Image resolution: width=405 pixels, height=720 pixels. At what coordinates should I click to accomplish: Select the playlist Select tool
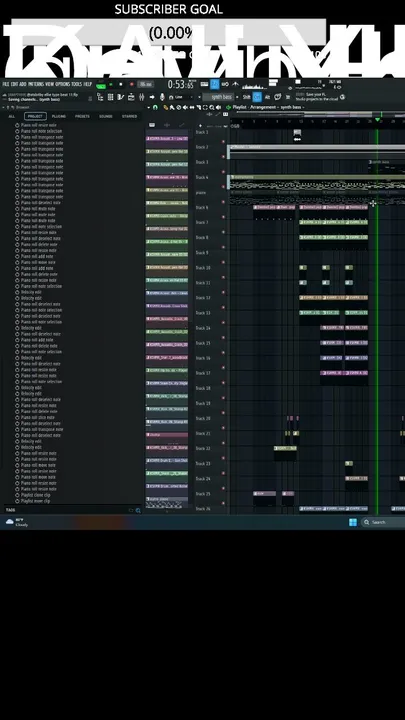pyautogui.click(x=205, y=107)
